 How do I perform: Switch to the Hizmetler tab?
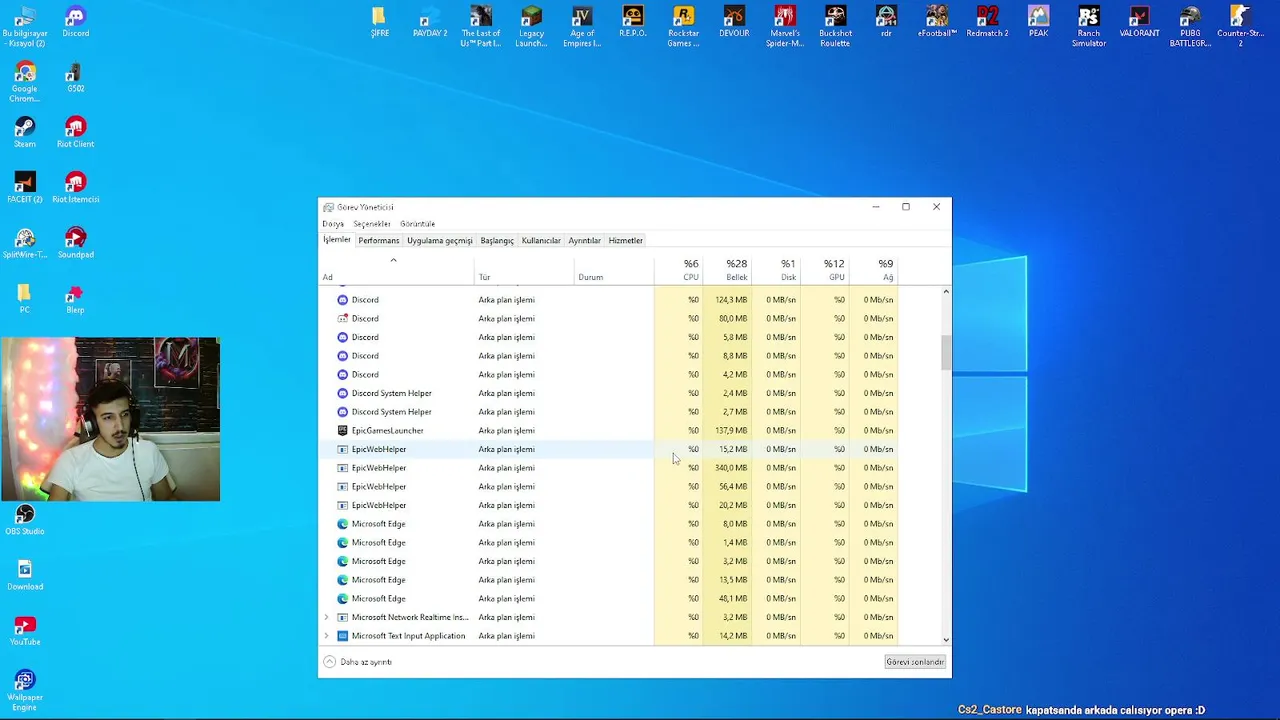coord(626,240)
